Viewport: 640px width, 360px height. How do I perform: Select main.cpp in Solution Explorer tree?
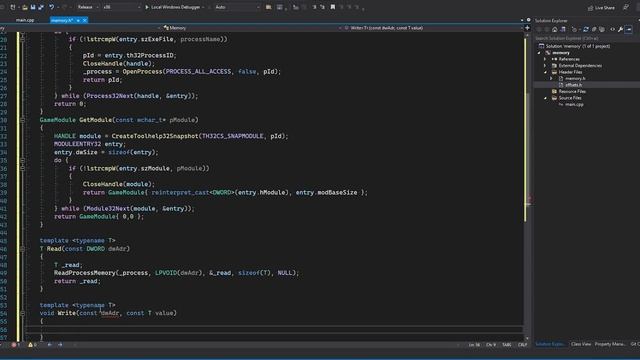coord(574,104)
